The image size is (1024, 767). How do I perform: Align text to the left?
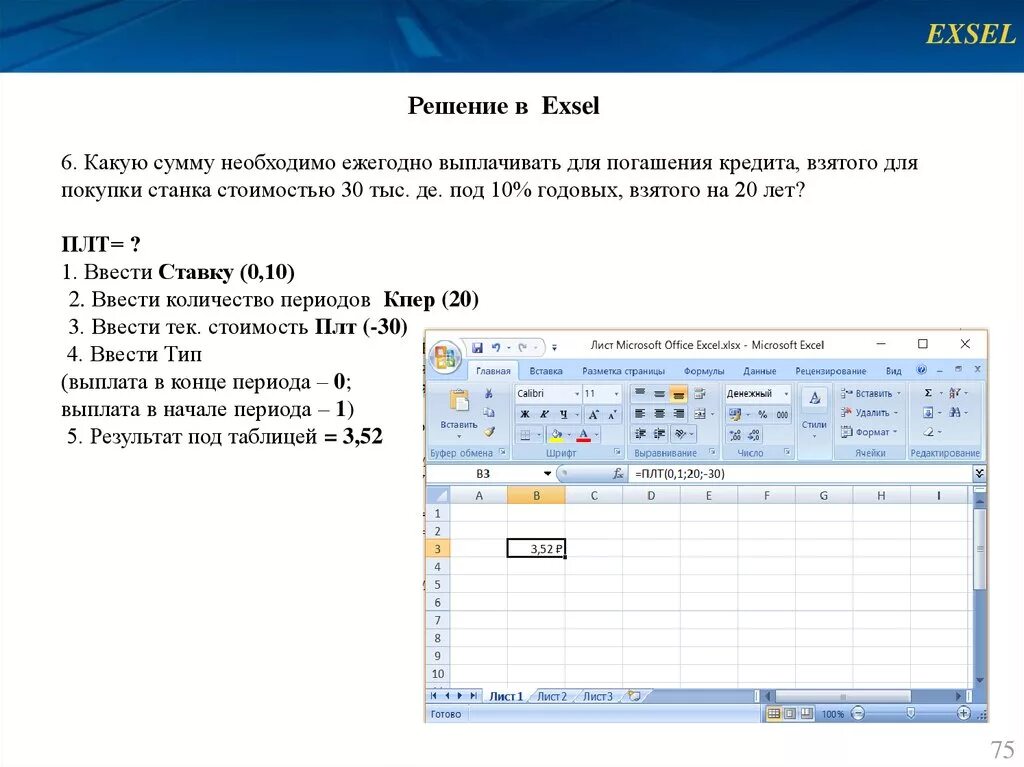(x=641, y=414)
